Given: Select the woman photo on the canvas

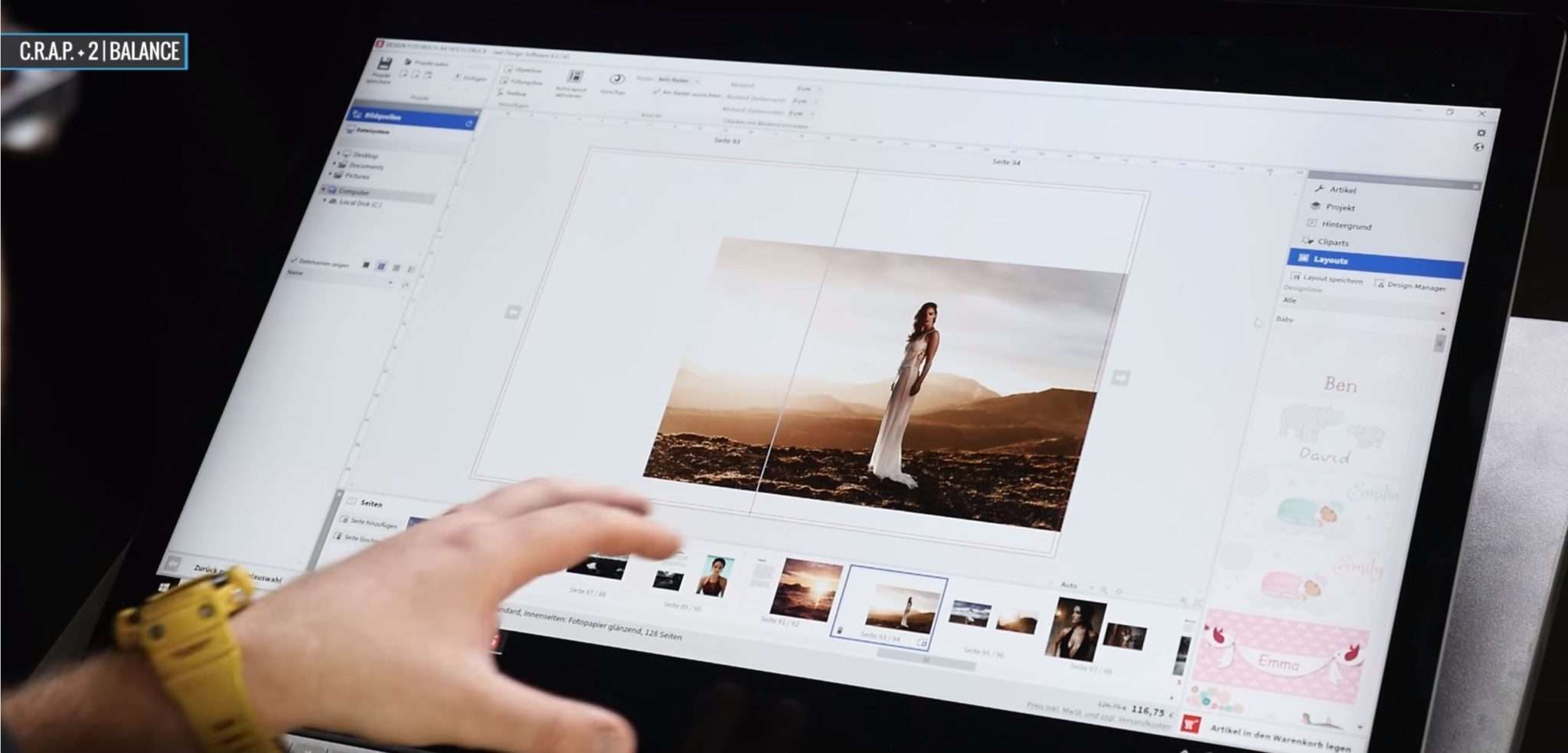Looking at the screenshot, I should pos(884,383).
